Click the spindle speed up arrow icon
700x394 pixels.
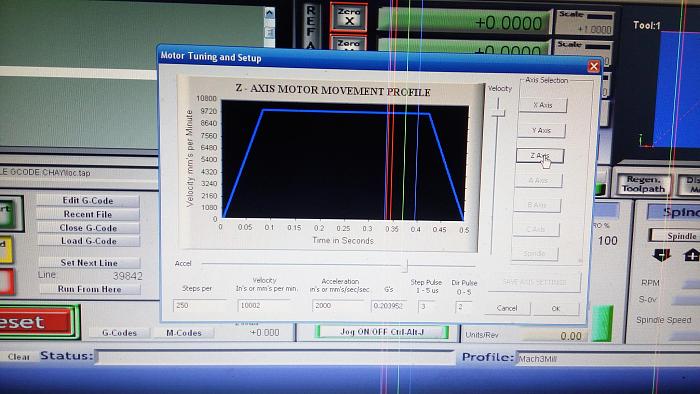[691, 255]
